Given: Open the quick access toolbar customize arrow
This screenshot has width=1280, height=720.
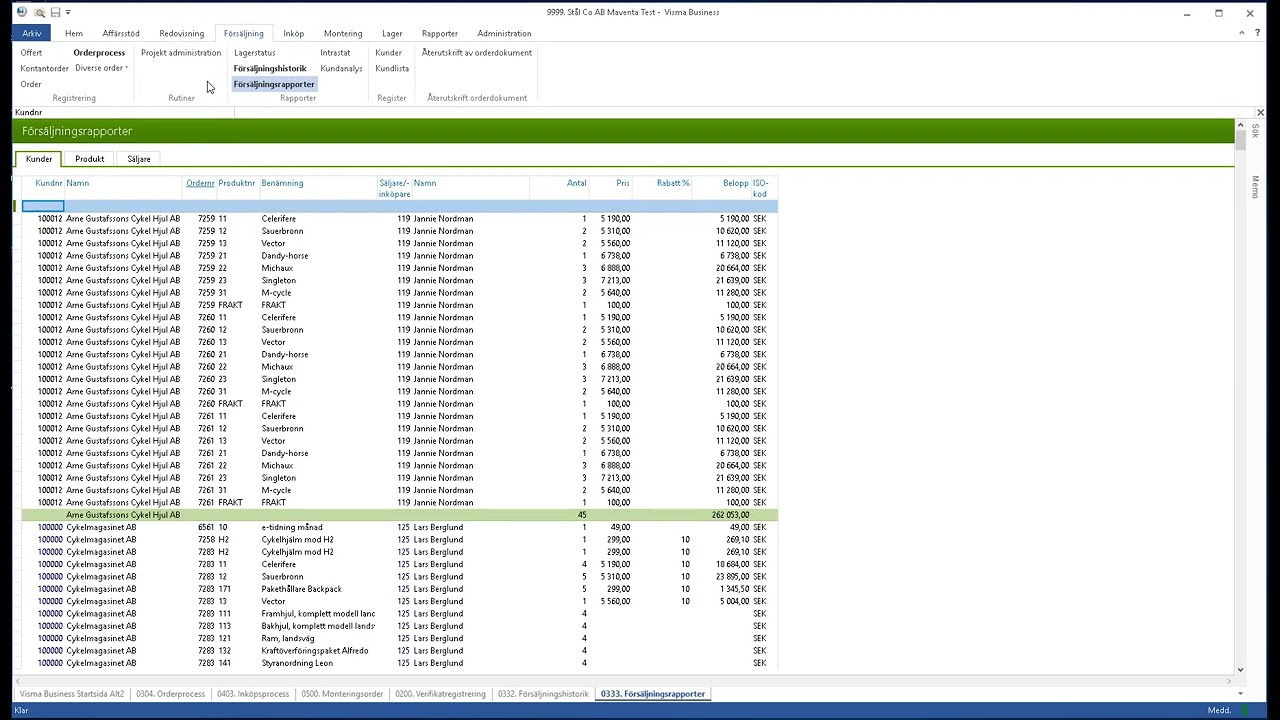Looking at the screenshot, I should pyautogui.click(x=68, y=13).
